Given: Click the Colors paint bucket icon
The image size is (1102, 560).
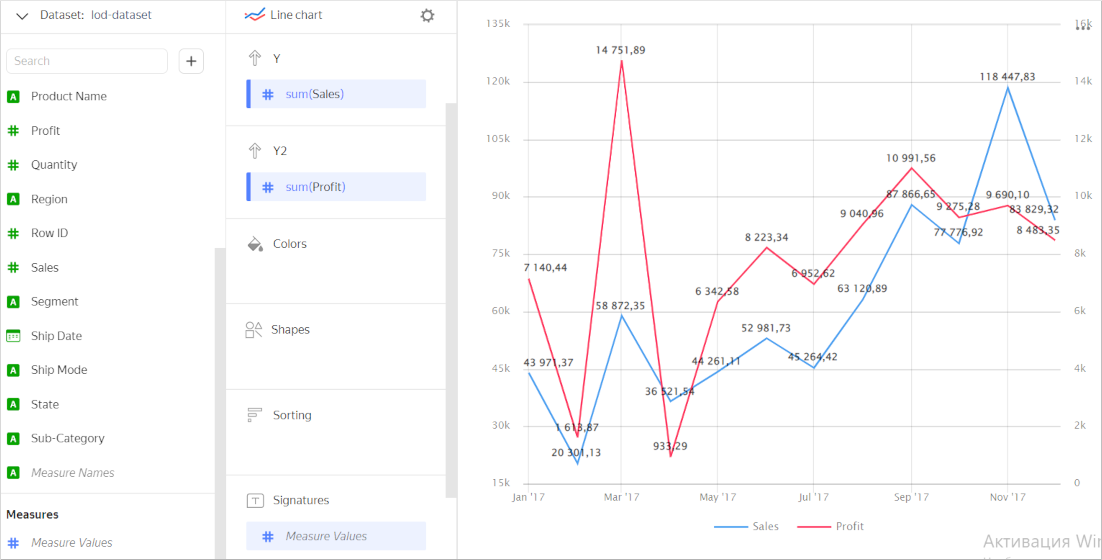Looking at the screenshot, I should tap(254, 244).
